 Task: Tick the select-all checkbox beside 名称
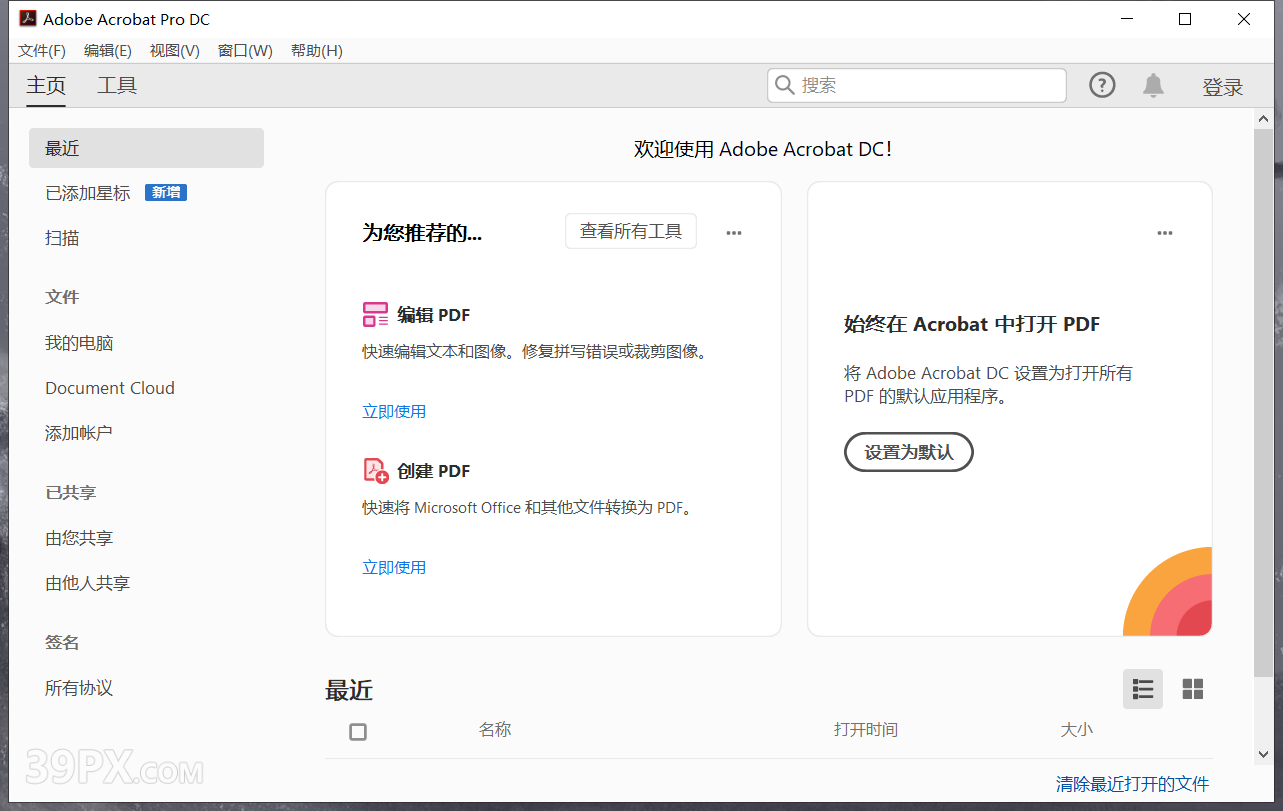[x=358, y=732]
